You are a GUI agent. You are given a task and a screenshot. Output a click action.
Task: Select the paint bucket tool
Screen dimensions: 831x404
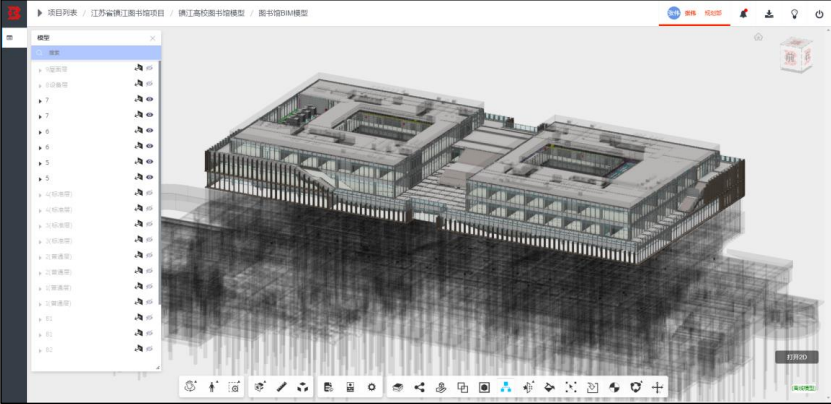(549, 388)
